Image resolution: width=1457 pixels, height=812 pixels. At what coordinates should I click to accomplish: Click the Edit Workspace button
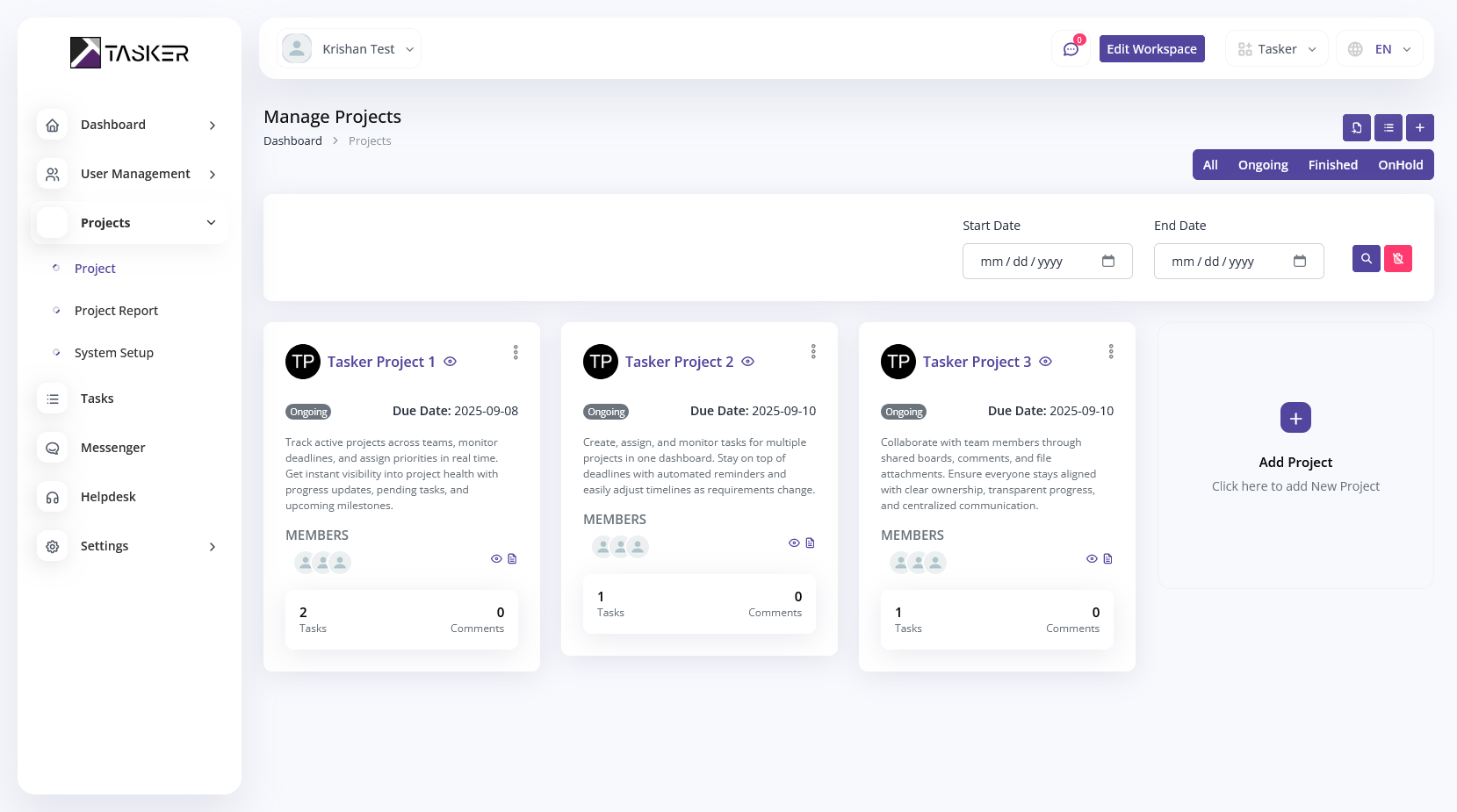[1151, 49]
